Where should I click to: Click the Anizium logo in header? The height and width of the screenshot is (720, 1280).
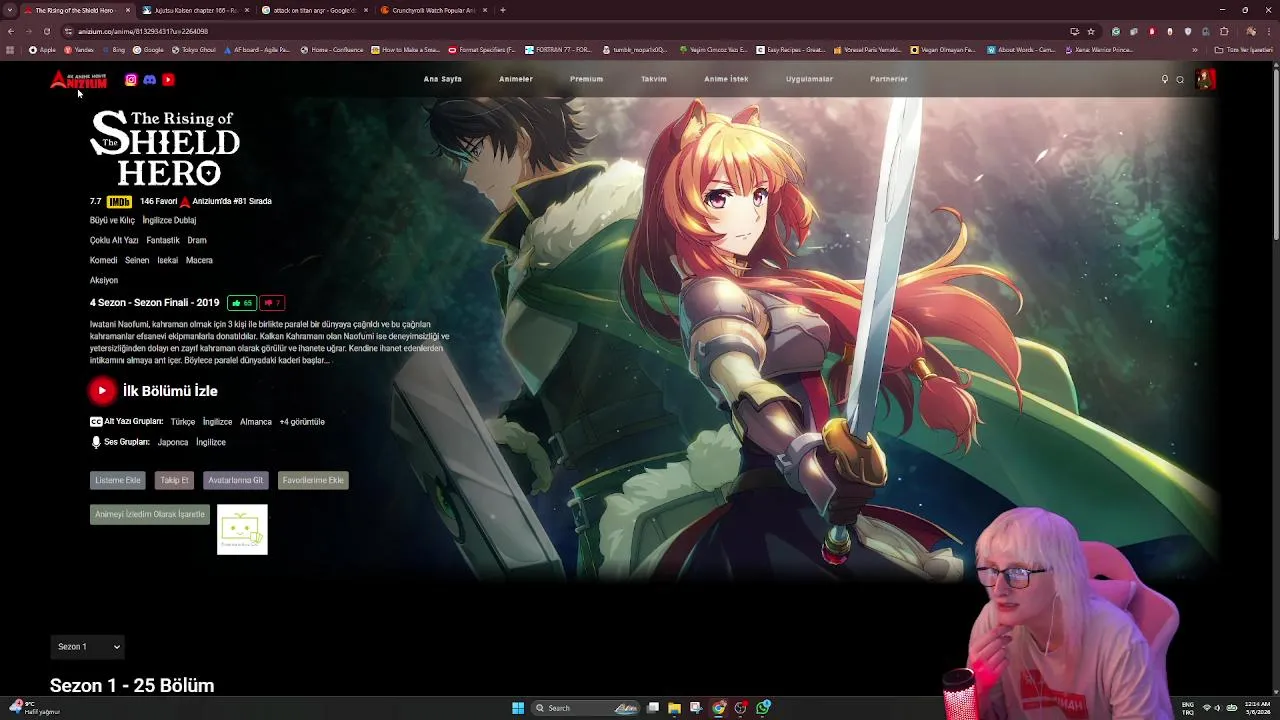point(78,80)
